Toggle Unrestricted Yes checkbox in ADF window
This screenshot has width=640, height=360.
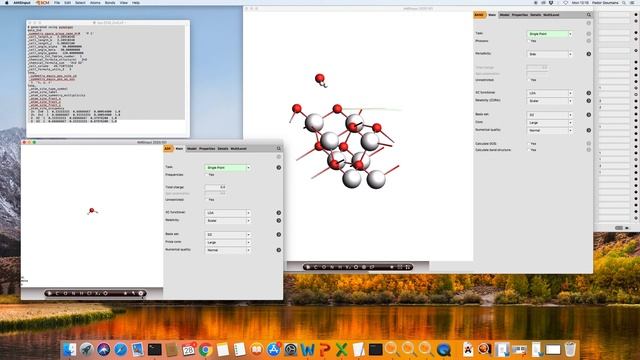tap(207, 200)
